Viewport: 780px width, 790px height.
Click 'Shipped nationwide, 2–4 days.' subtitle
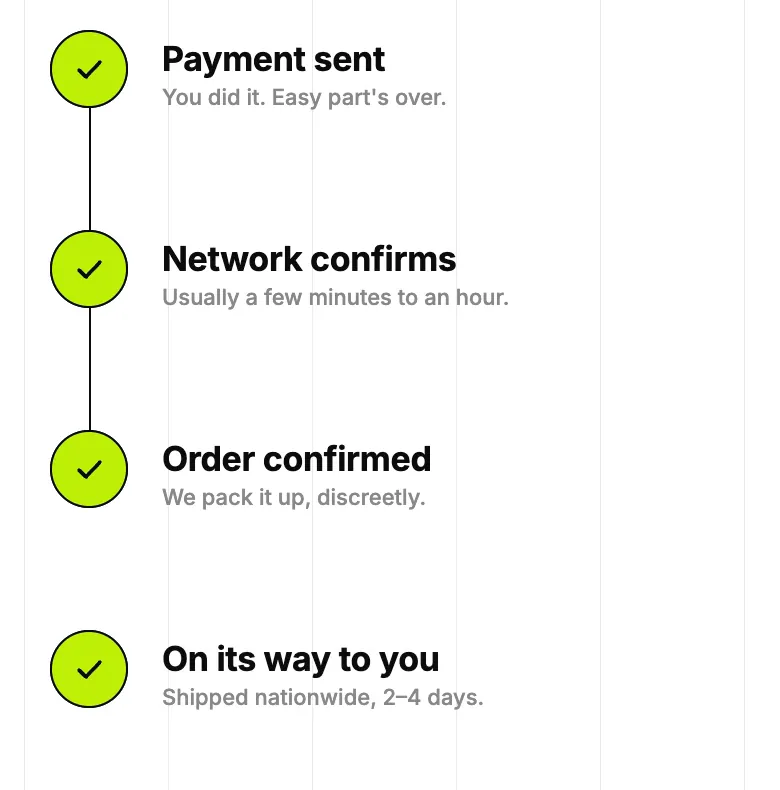322,698
